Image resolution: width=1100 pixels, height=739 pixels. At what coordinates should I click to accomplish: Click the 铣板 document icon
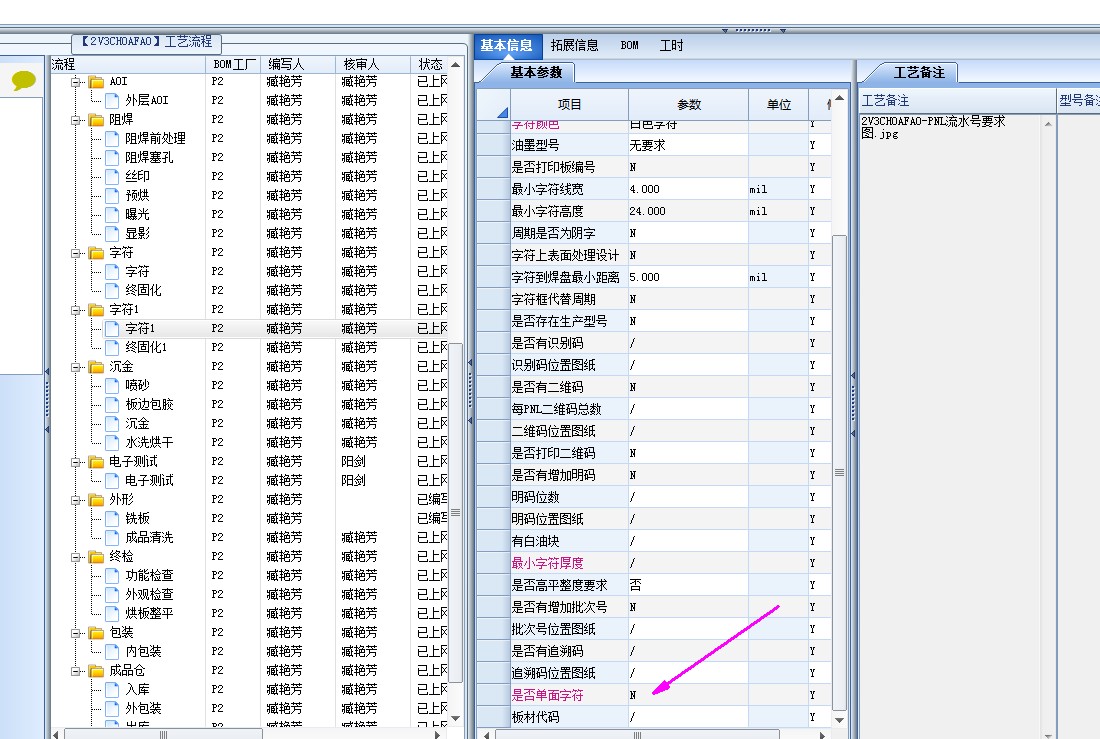coord(112,518)
